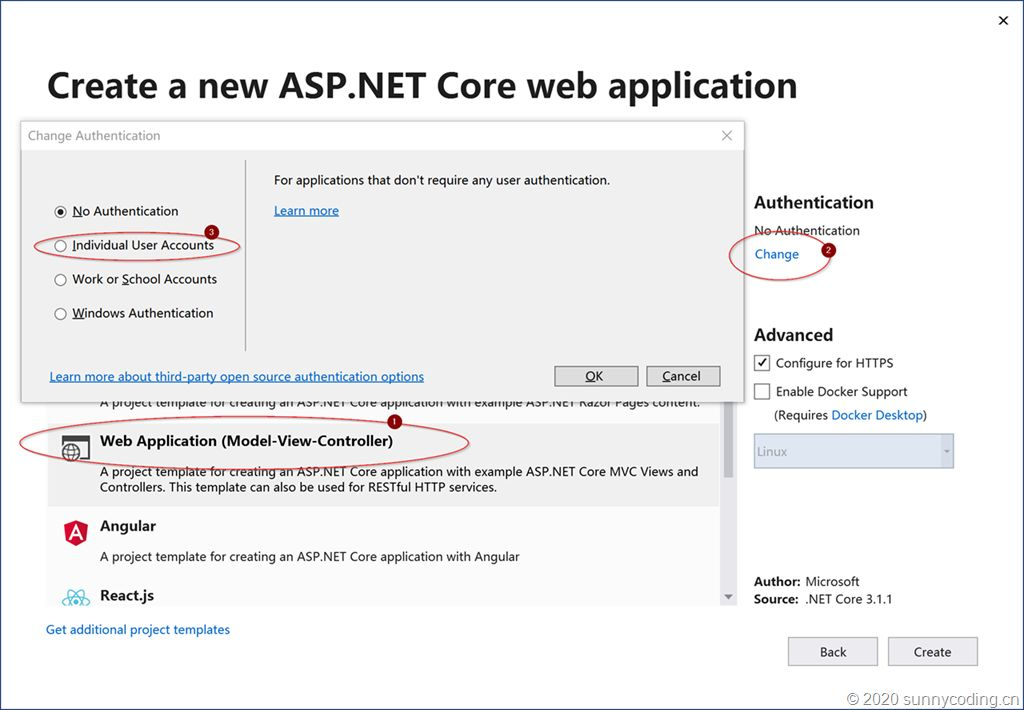Open the Linux OS dropdown
The image size is (1024, 710).
pos(853,451)
